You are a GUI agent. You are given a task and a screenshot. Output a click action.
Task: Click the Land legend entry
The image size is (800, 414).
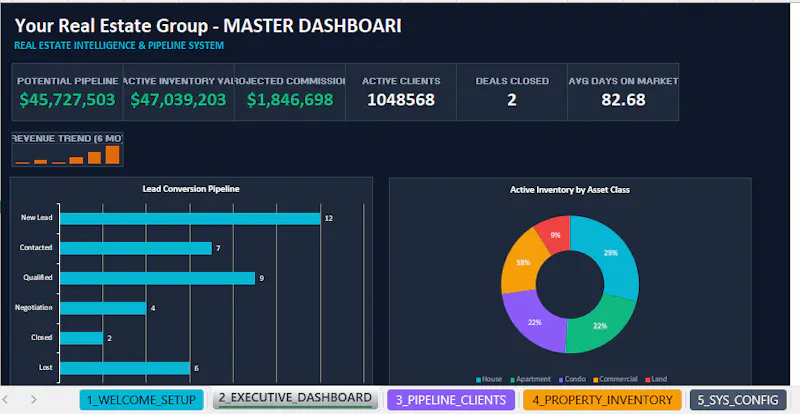pyautogui.click(x=656, y=379)
